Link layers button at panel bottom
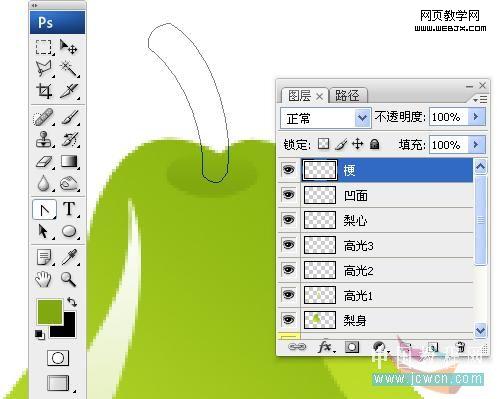The width and height of the screenshot is (497, 399). point(297,347)
